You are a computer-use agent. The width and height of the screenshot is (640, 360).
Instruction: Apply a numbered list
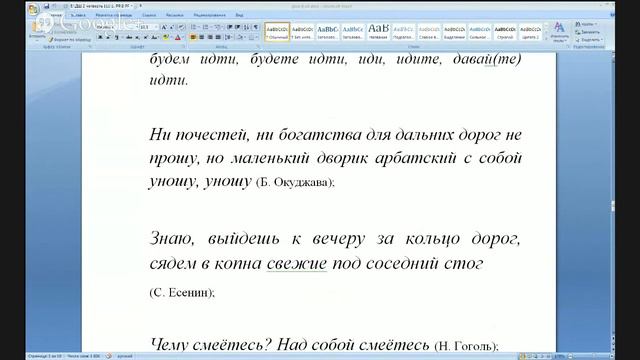pos(206,27)
